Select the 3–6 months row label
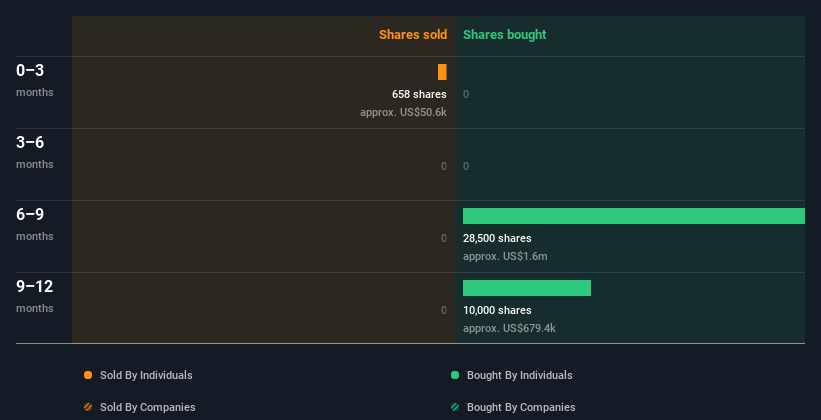Viewport: 821px width, 420px height. point(35,152)
